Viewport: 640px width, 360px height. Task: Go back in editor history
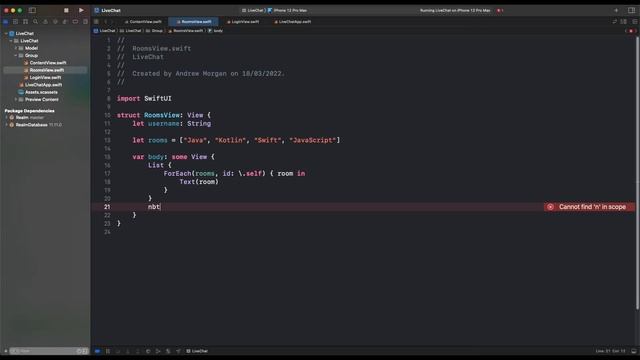(105, 22)
